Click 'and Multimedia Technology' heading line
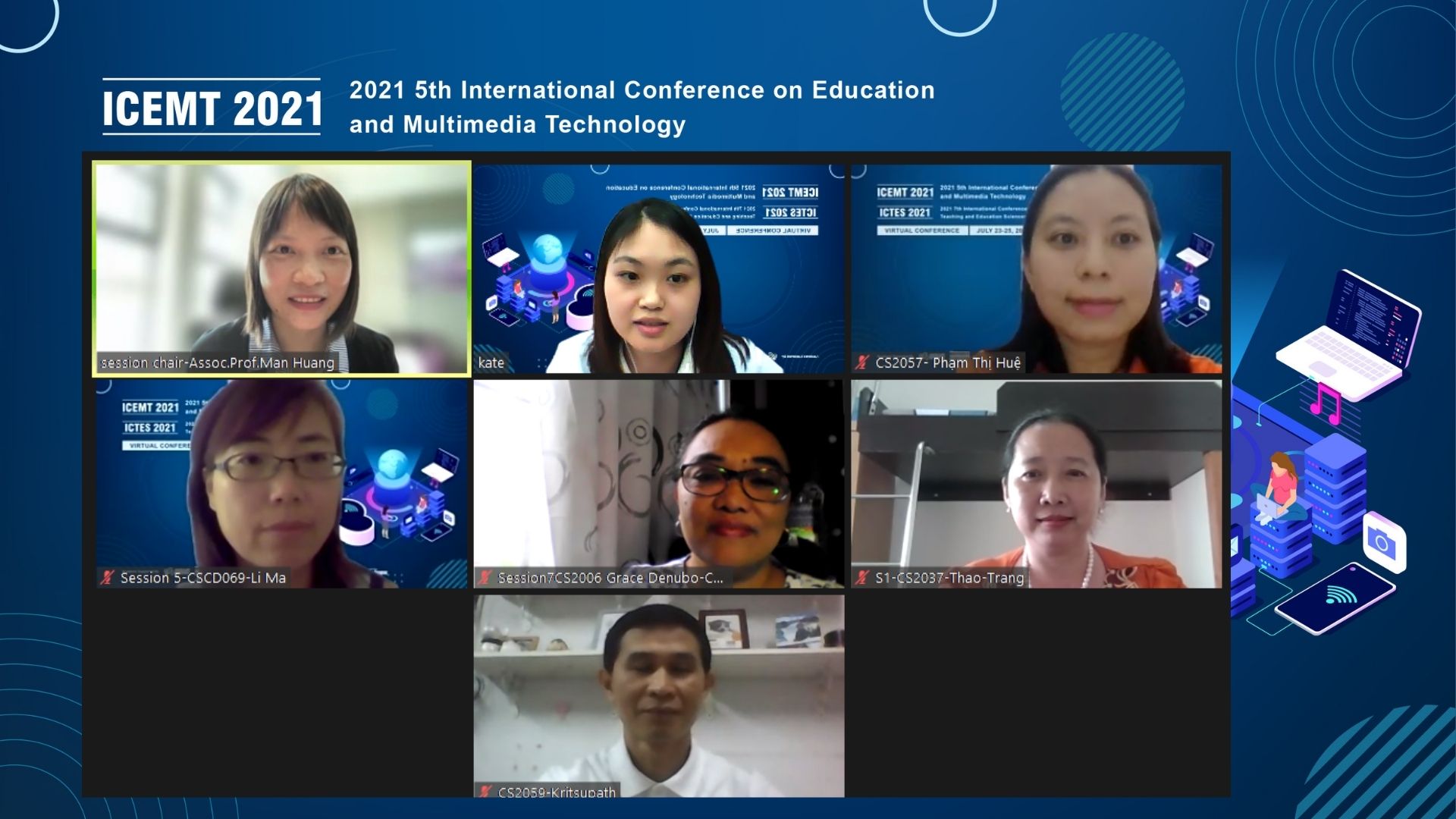This screenshot has height=819, width=1456. tap(517, 124)
